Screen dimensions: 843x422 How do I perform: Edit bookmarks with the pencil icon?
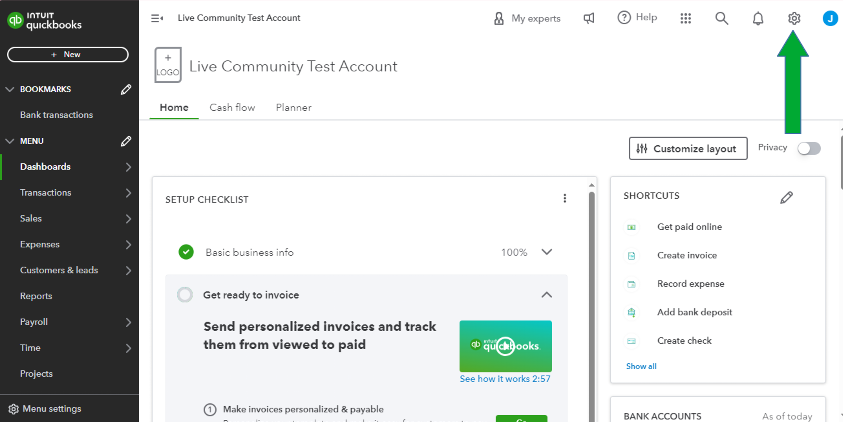click(126, 89)
